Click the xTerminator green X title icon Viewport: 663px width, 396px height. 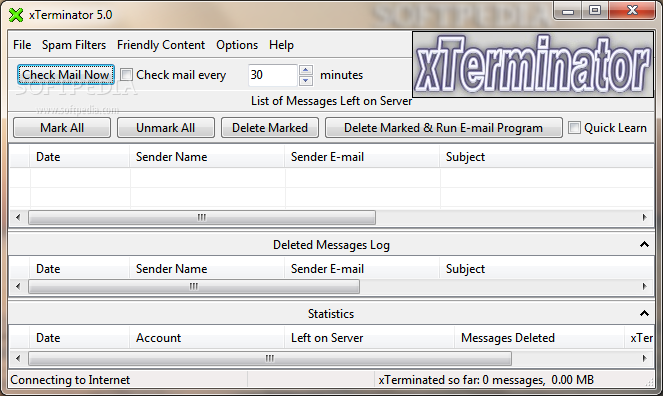[x=16, y=15]
